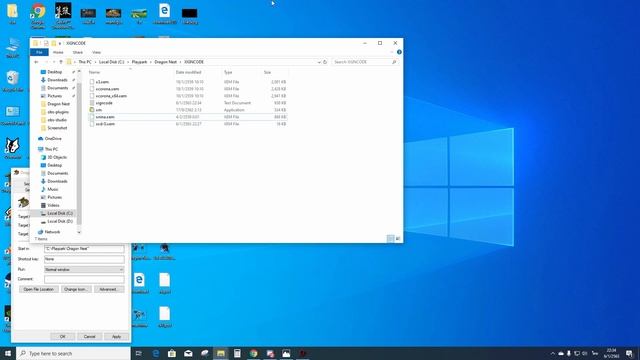Image resolution: width=640 pixels, height=360 pixels.
Task: Go back in File Explorer
Action: point(36,62)
